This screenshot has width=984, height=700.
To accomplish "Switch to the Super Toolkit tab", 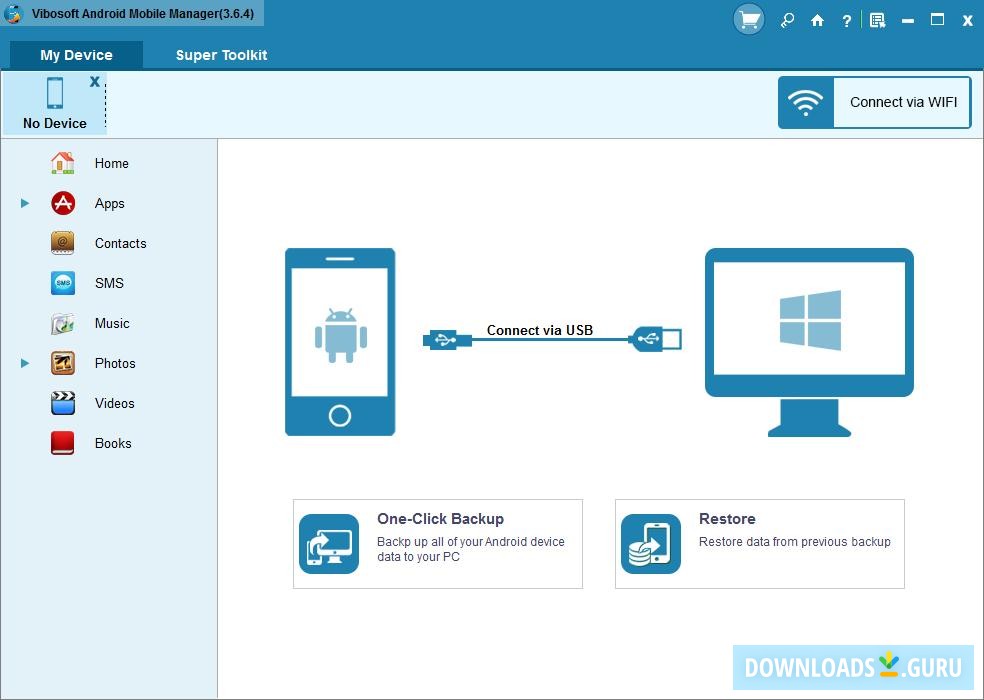I will [x=221, y=55].
